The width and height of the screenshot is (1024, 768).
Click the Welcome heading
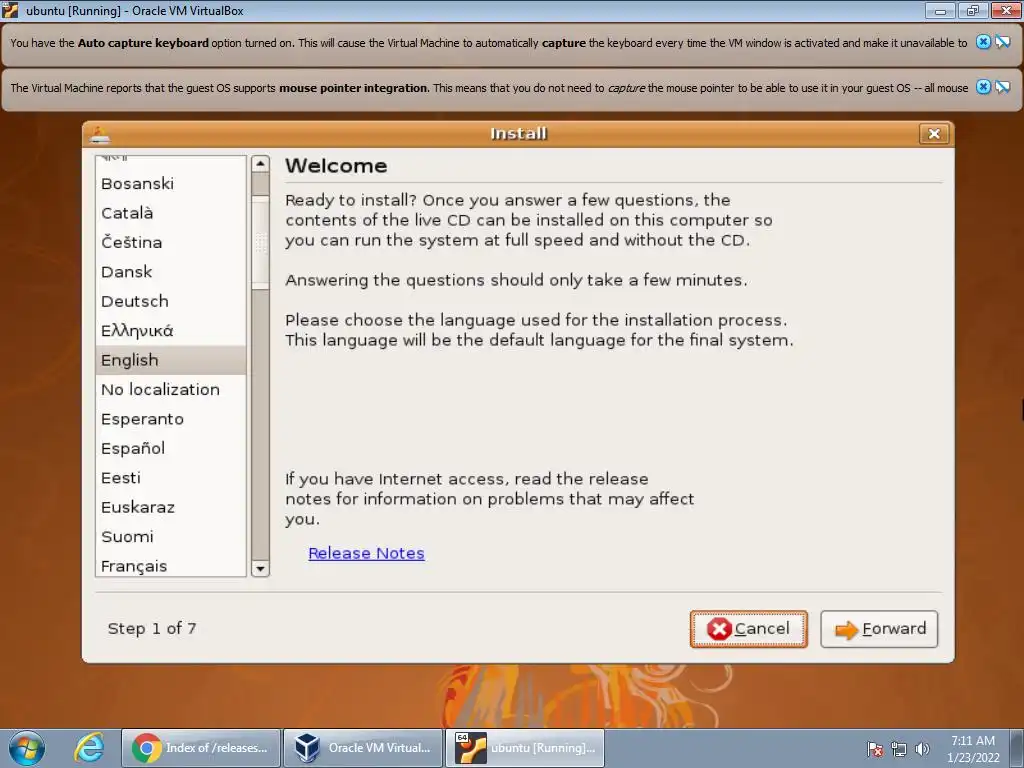tap(336, 166)
